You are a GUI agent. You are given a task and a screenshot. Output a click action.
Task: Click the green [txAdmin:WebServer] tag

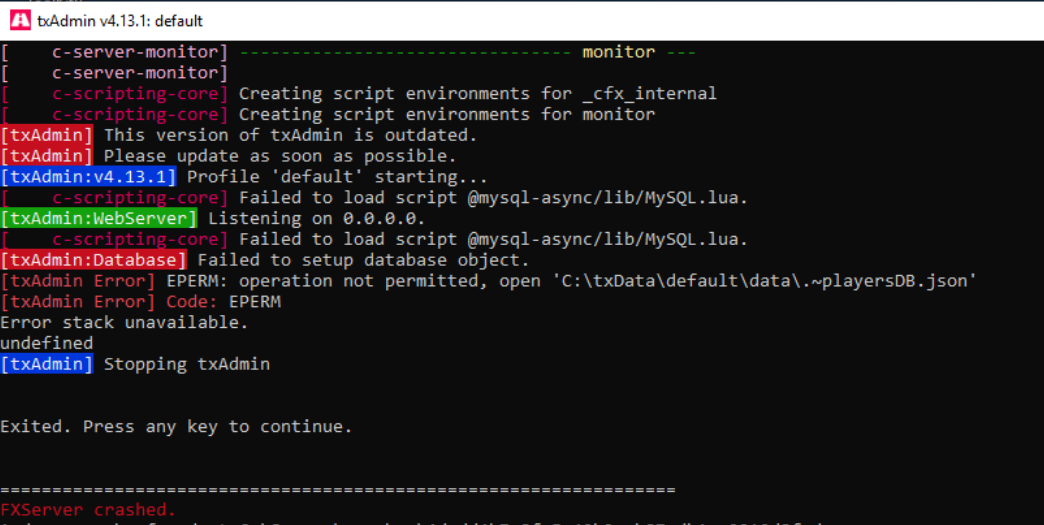click(x=99, y=218)
